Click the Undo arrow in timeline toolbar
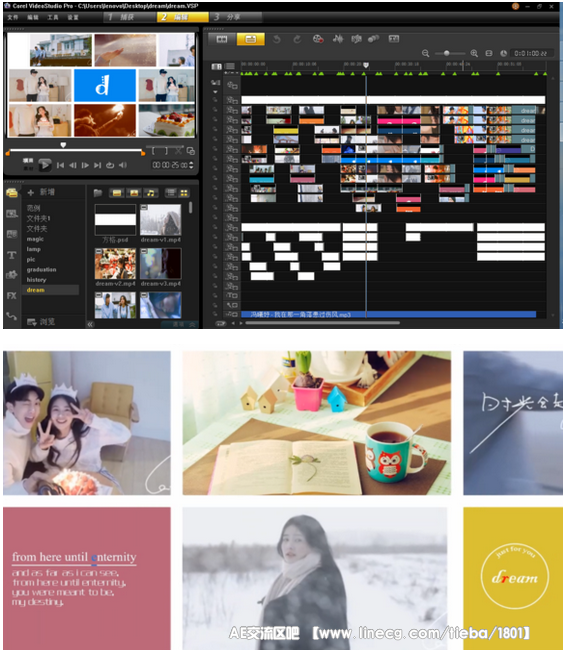The width and height of the screenshot is (565, 650). pos(276,39)
